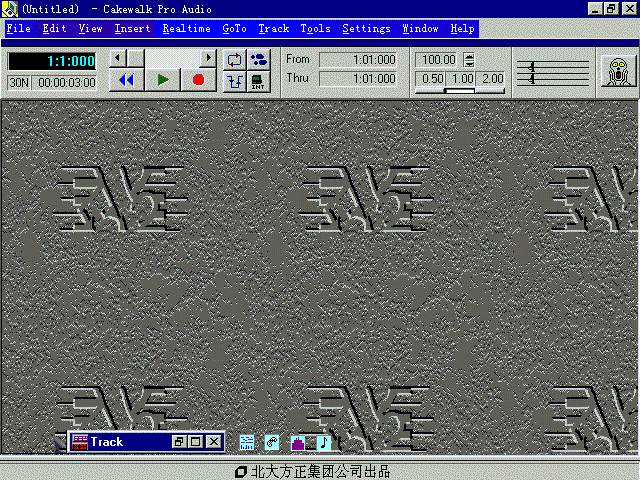
Task: Click the INT clock source icon
Action: coord(259,81)
